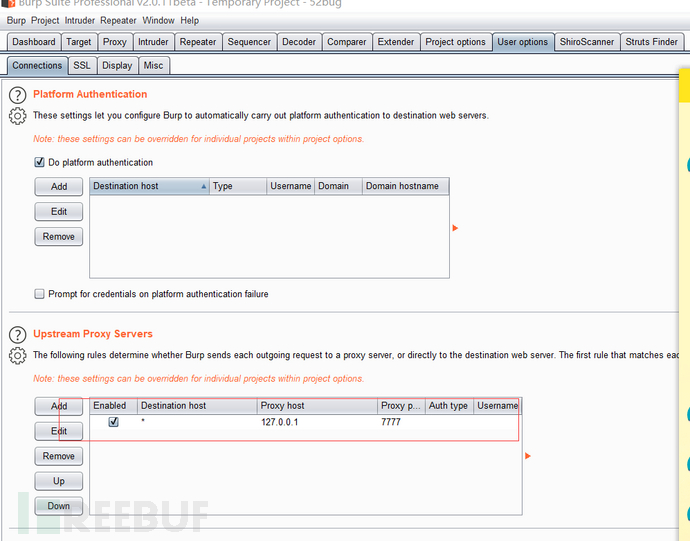The image size is (690, 541).
Task: Click platform auth Username column header
Action: click(x=290, y=186)
